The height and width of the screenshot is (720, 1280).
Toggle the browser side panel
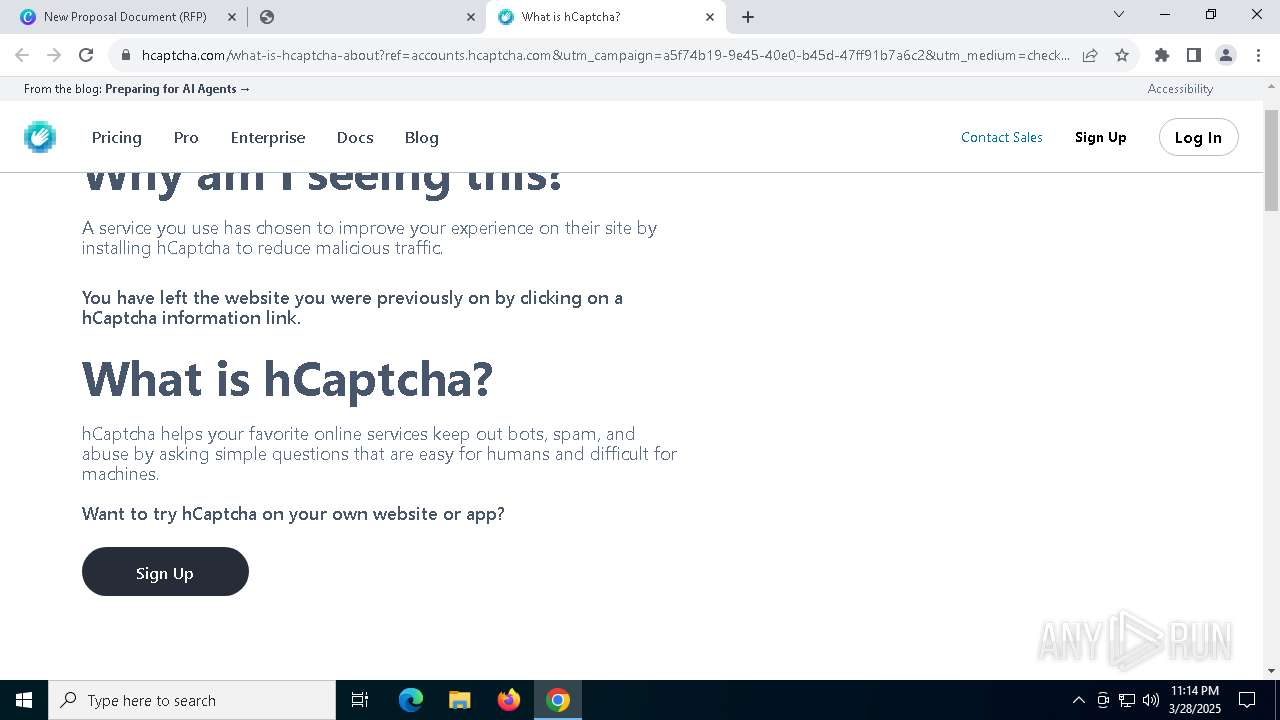click(x=1194, y=55)
